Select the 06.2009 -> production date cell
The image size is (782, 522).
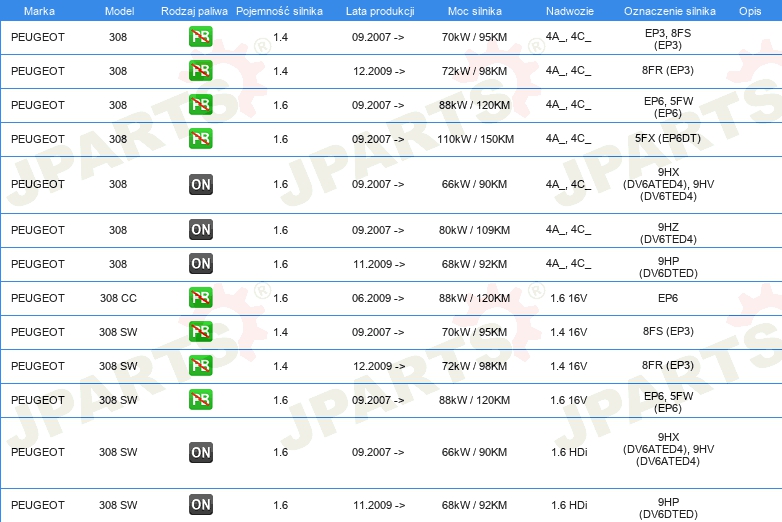coord(378,298)
